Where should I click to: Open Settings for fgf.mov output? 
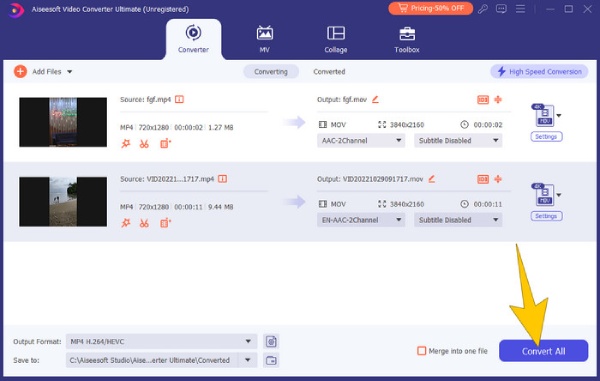[x=546, y=137]
